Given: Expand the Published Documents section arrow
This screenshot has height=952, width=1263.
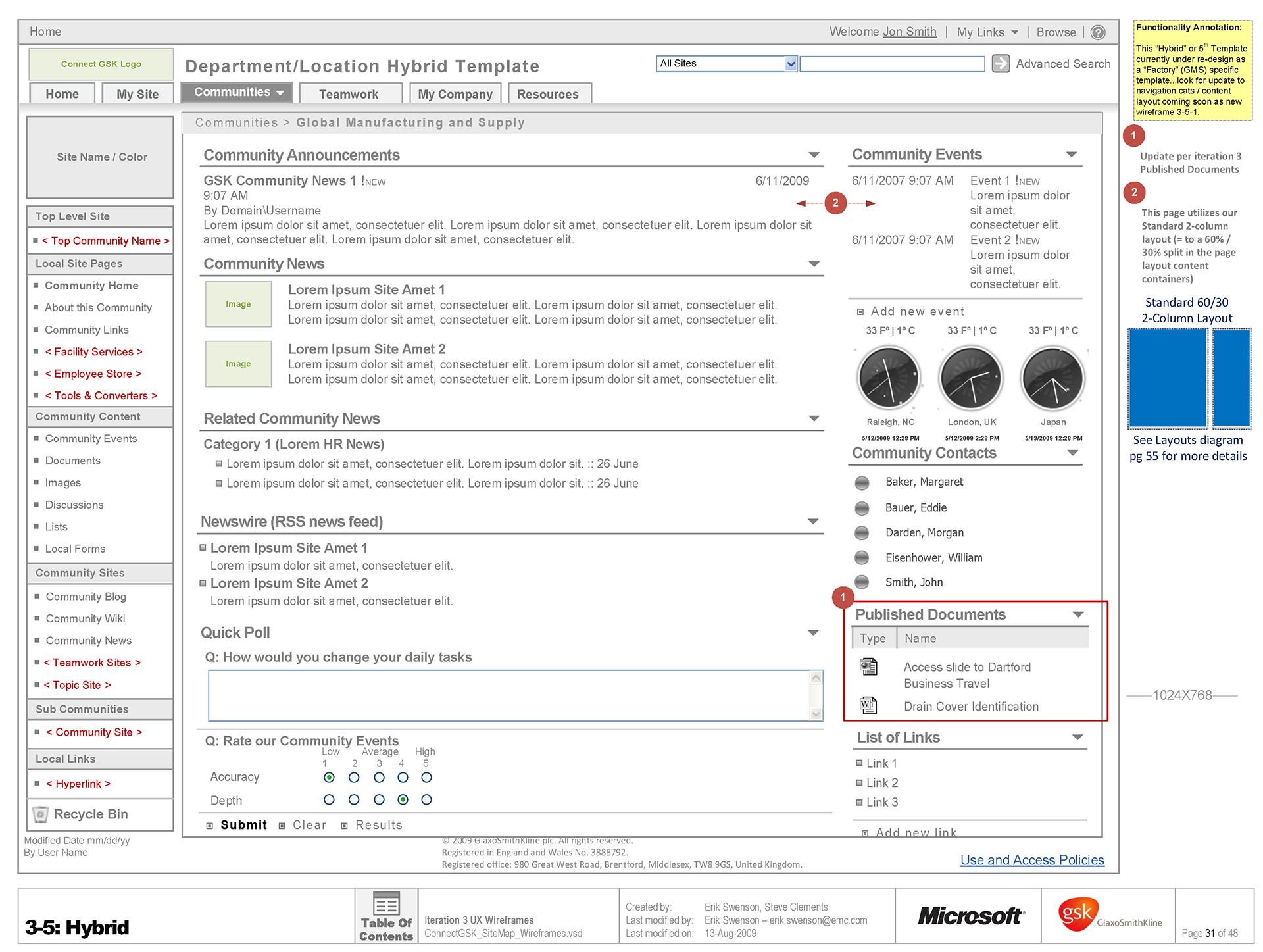Looking at the screenshot, I should (x=1077, y=614).
